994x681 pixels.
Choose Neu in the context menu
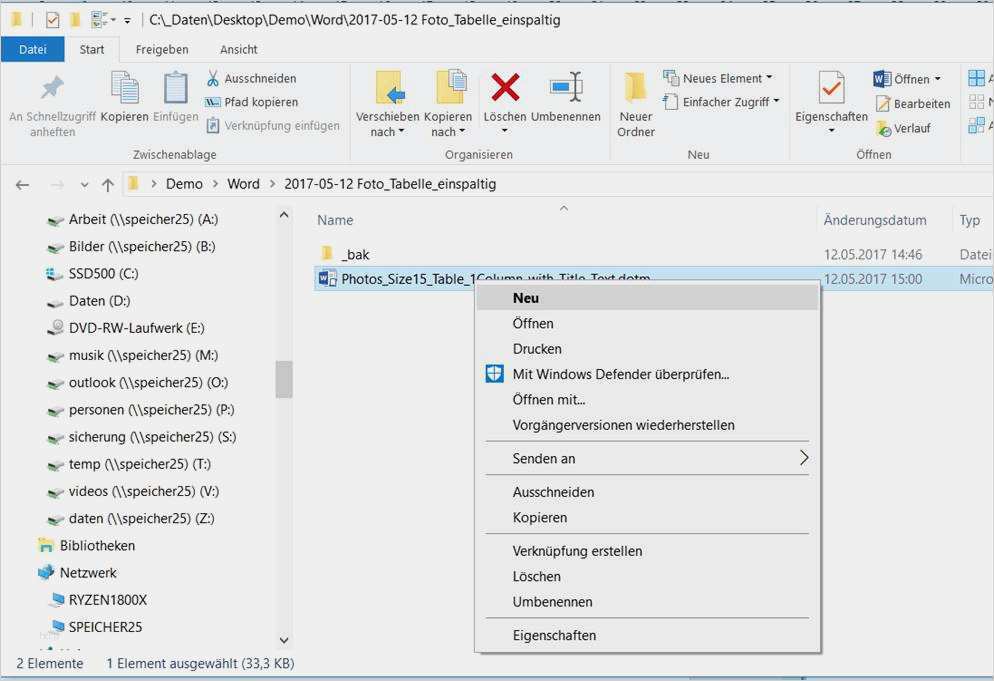click(x=647, y=298)
